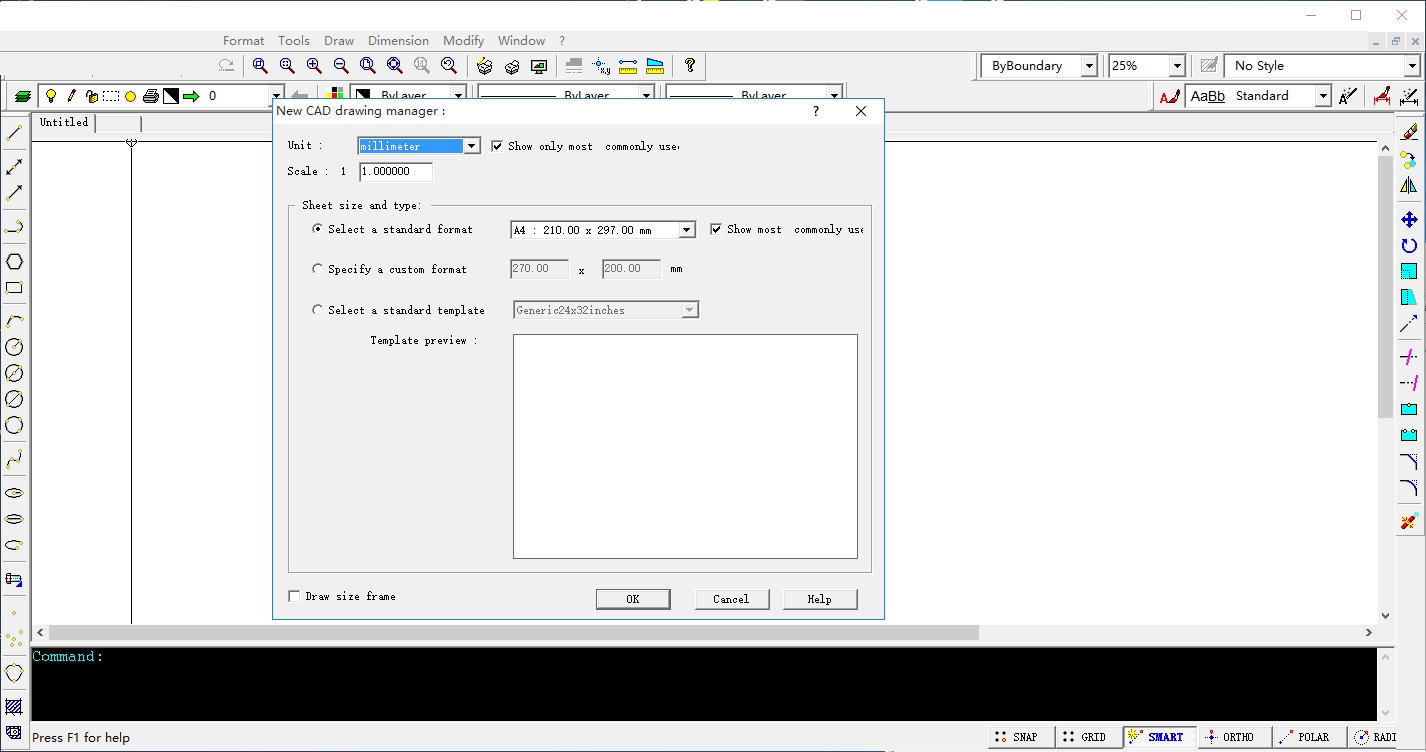Open the 25% hatch scale dropdown
This screenshot has height=752, width=1426.
click(1177, 66)
